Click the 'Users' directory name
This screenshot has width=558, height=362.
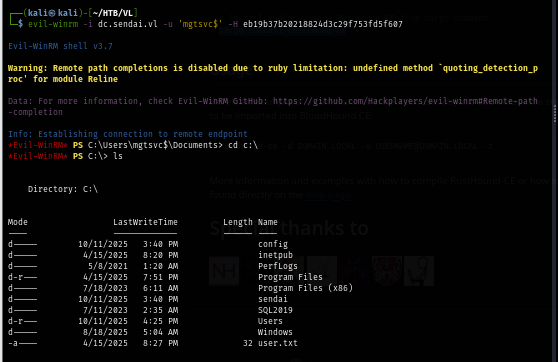(x=270, y=321)
